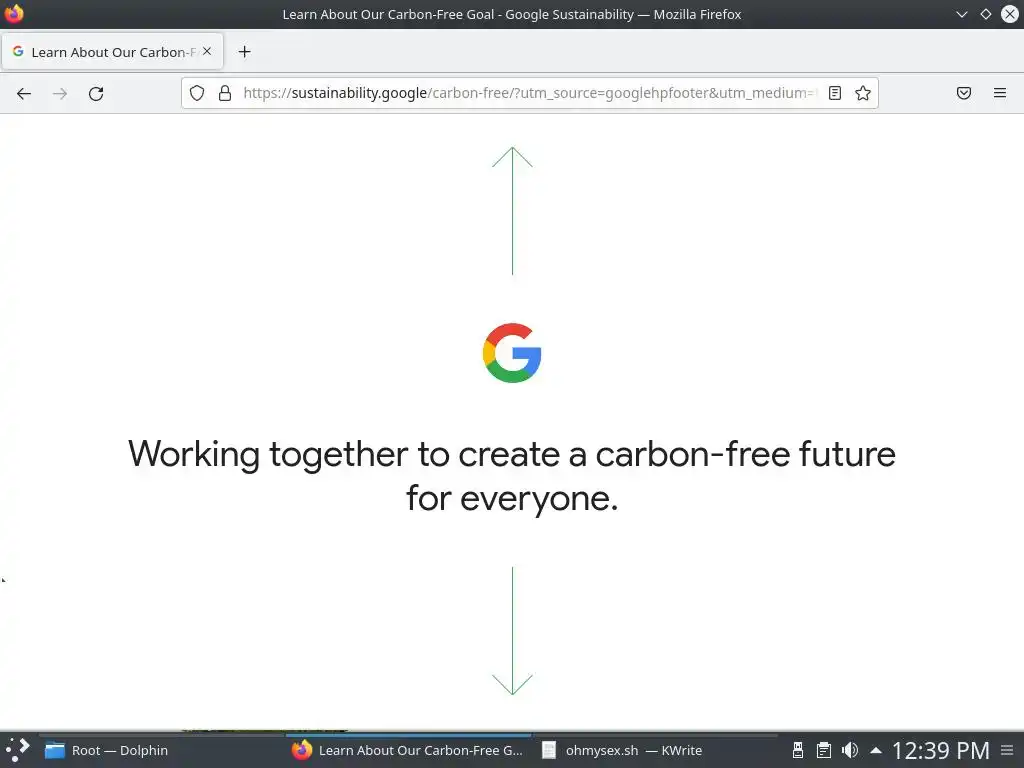Open the volume speaker tray icon

point(850,750)
